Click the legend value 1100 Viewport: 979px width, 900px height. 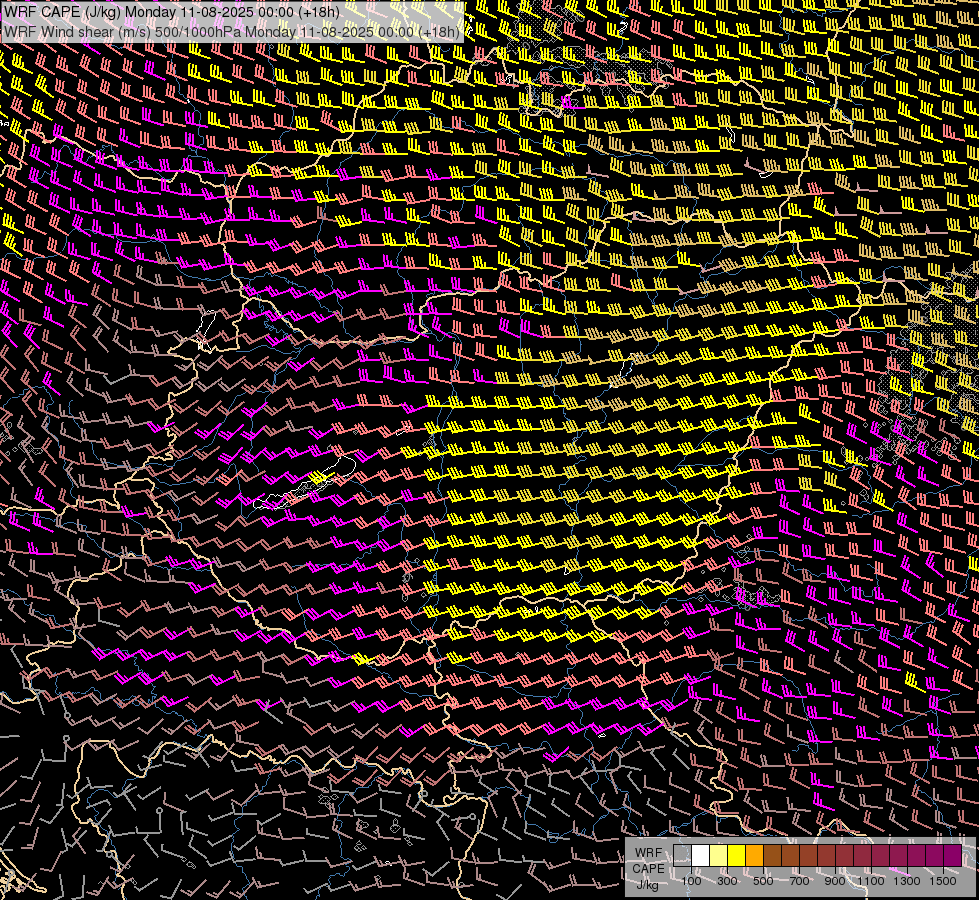pos(870,881)
